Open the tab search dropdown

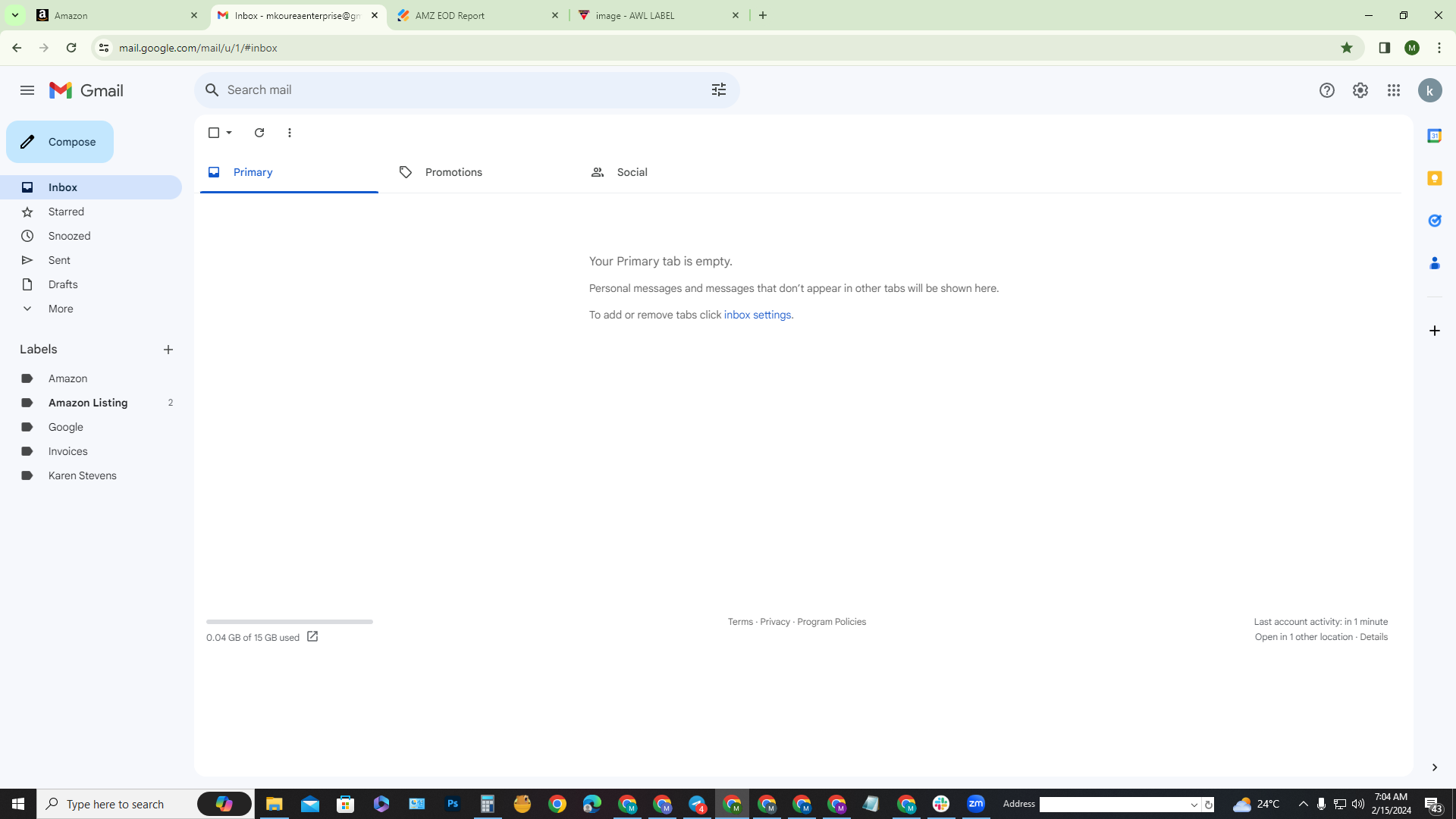[14, 15]
